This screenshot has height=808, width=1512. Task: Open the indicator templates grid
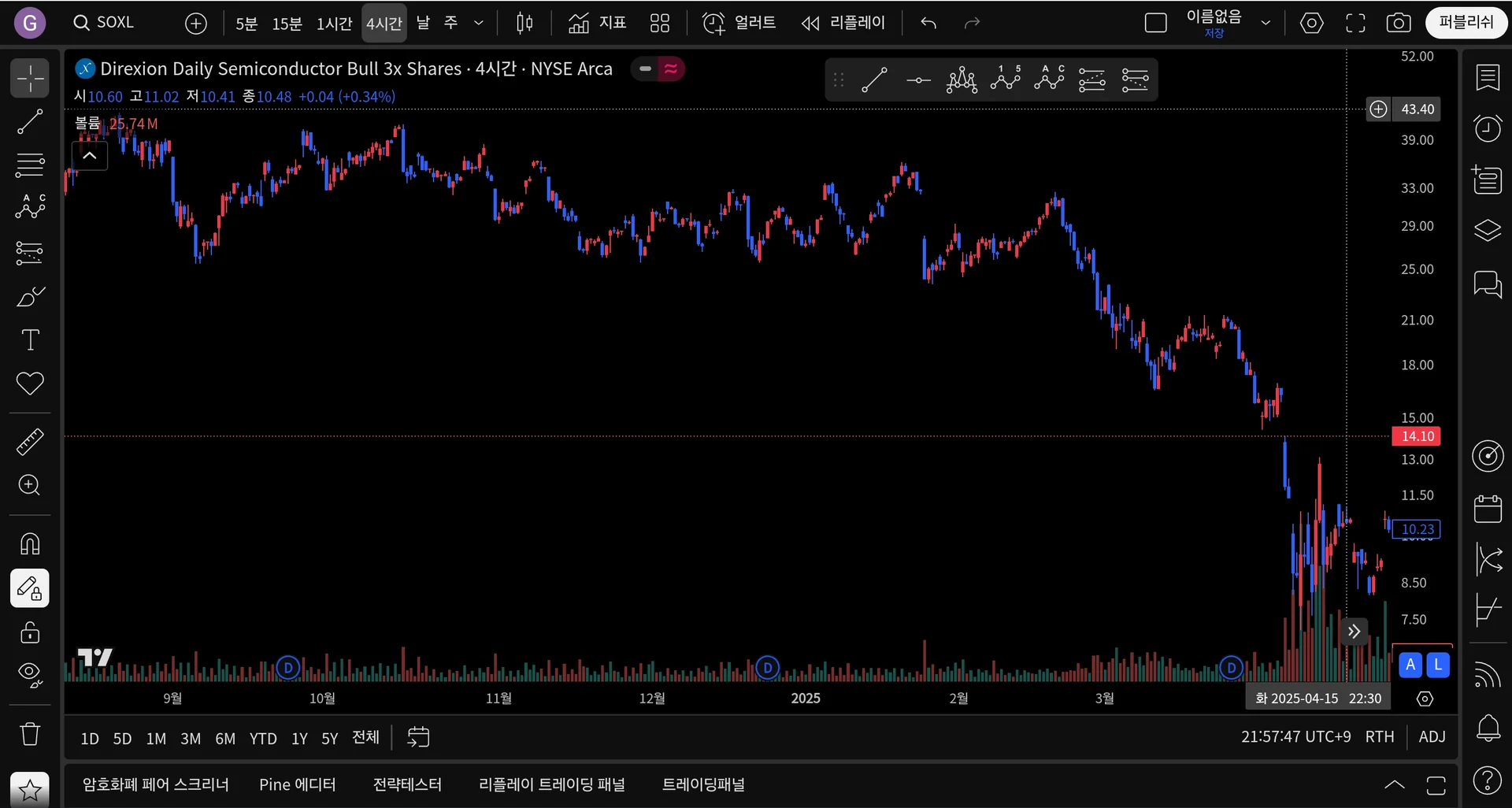(660, 24)
